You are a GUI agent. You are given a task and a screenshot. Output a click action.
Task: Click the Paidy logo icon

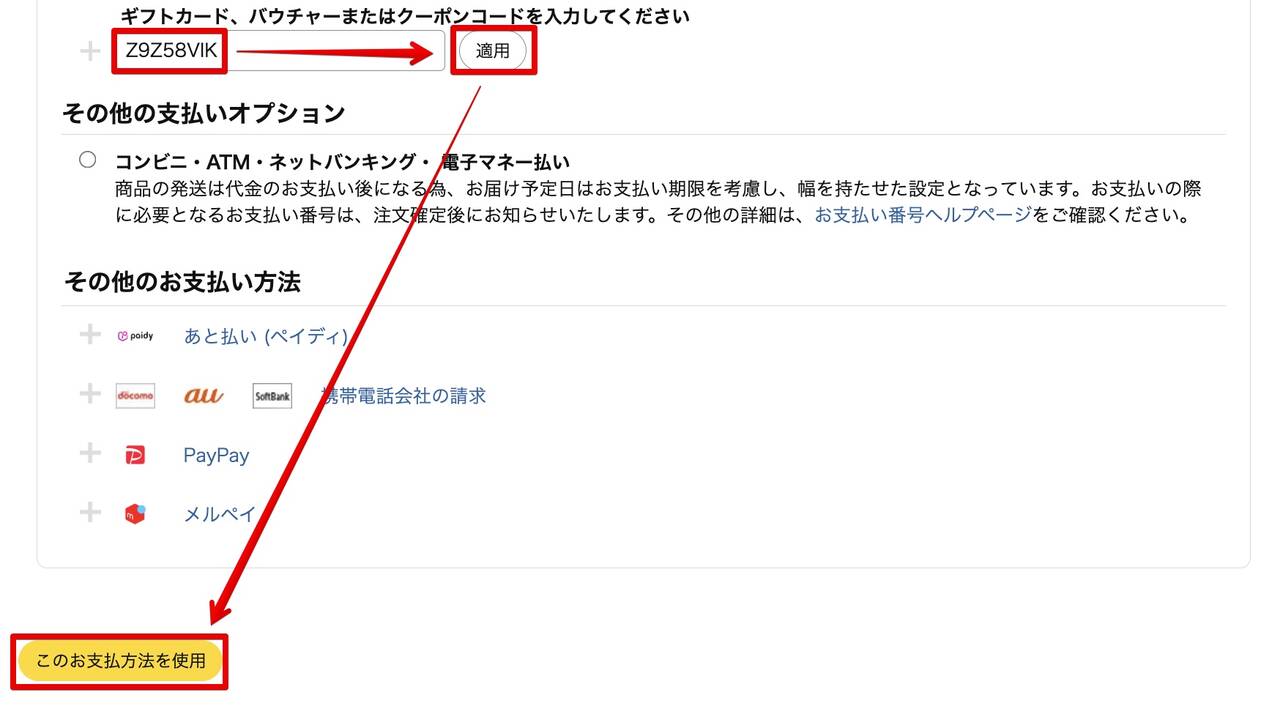click(135, 336)
